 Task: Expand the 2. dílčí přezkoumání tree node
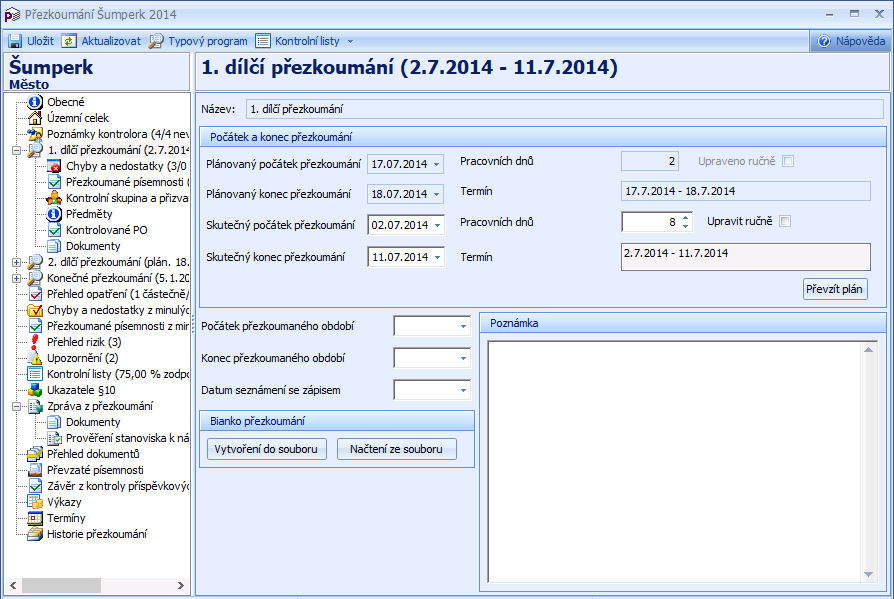click(17, 262)
